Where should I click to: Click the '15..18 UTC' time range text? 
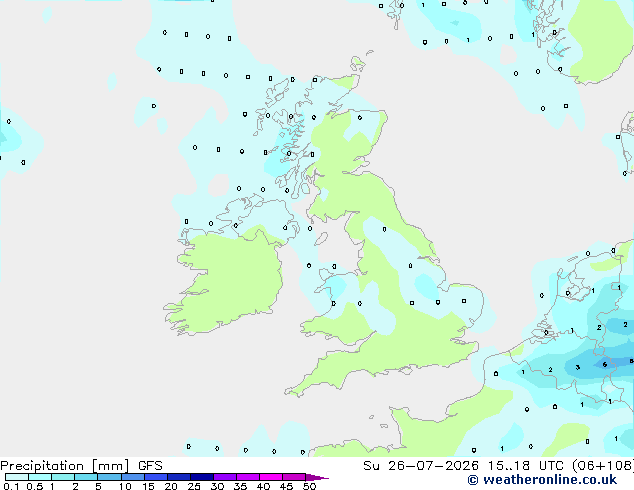[525, 466]
